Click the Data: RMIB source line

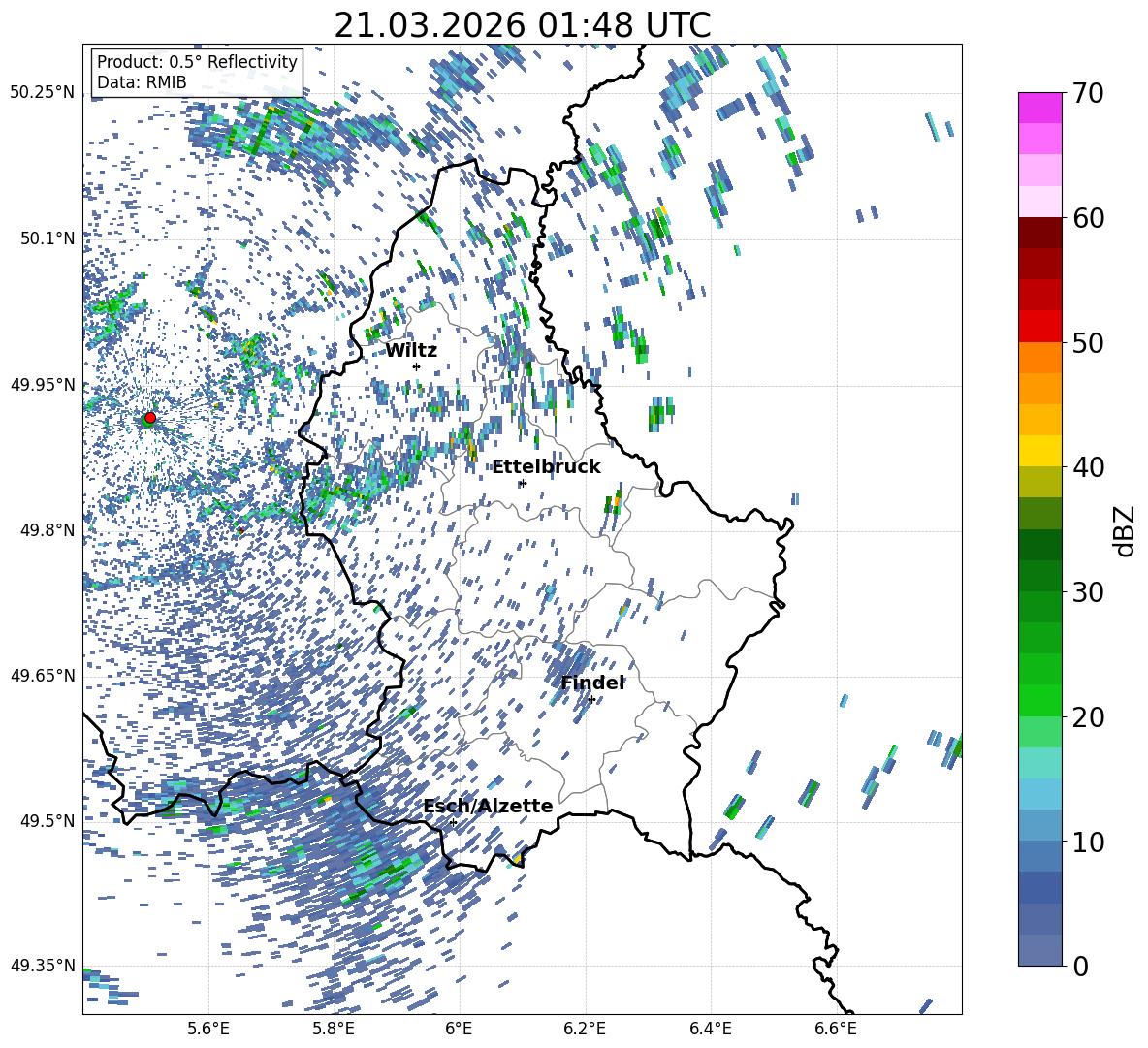point(142,83)
